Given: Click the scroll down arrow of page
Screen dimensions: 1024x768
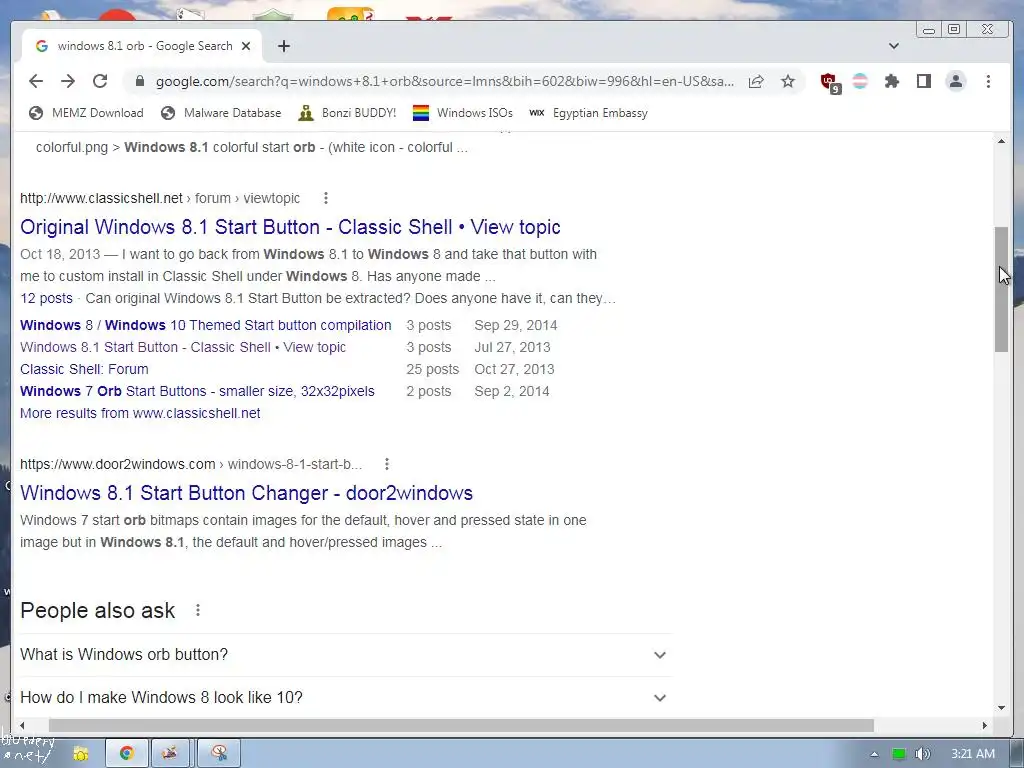Looking at the screenshot, I should click(1001, 708).
